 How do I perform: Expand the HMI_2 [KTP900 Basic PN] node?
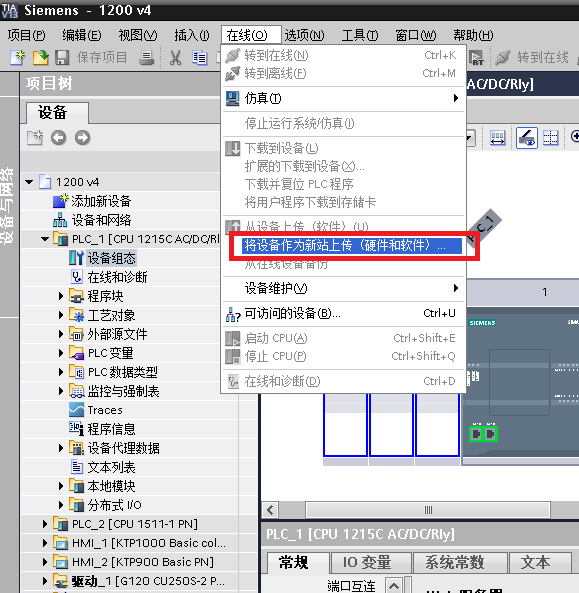[45, 562]
